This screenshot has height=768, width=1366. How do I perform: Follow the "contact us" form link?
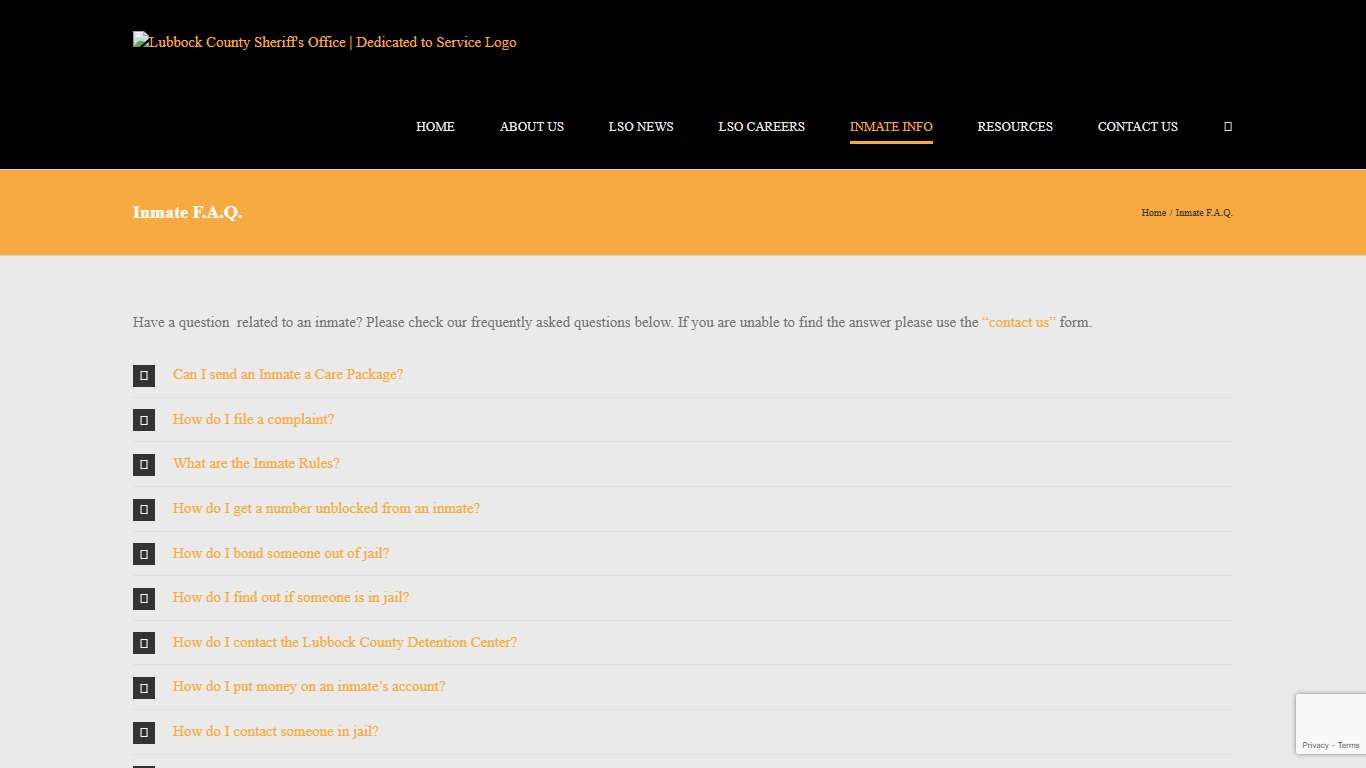[x=1019, y=322]
